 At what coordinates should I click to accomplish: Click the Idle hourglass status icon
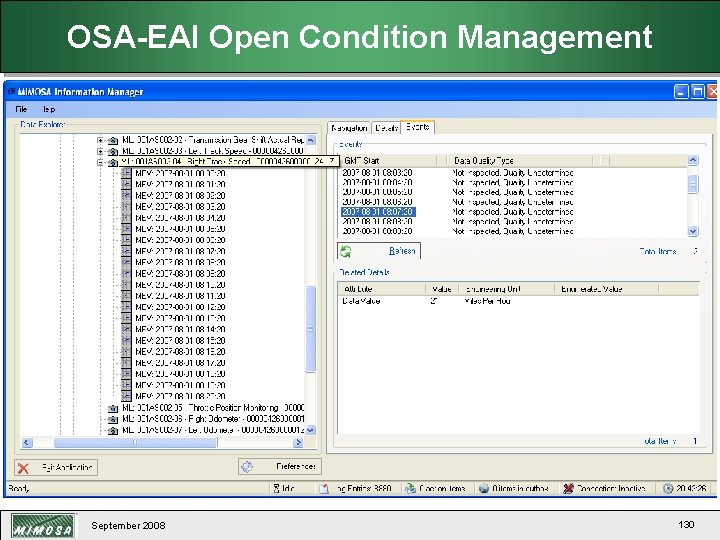point(276,489)
